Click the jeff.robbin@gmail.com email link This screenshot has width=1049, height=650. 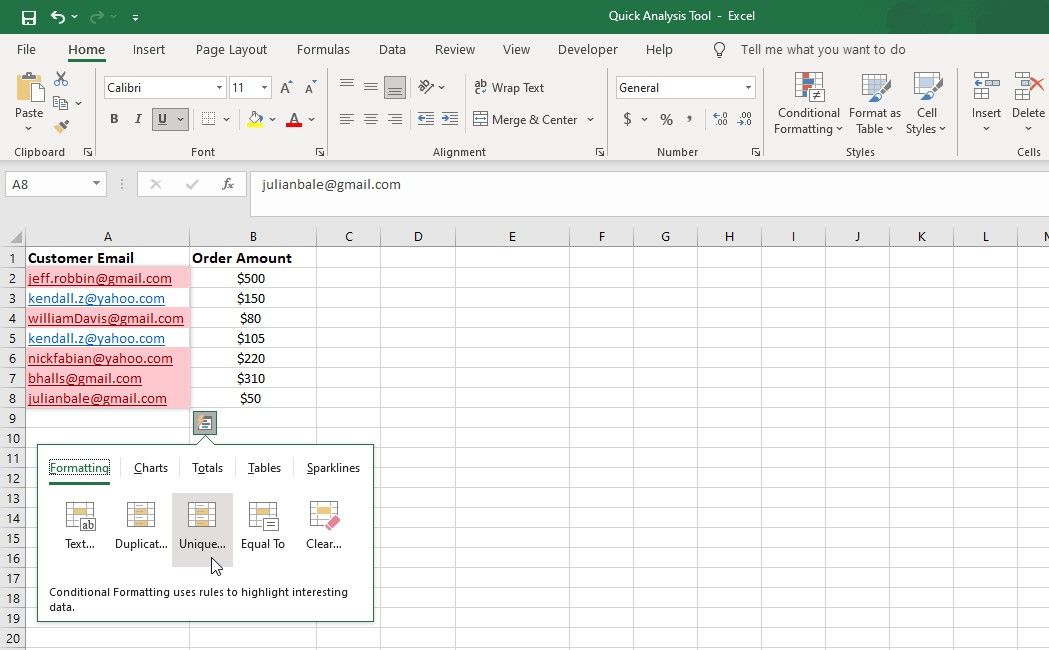tap(100, 278)
